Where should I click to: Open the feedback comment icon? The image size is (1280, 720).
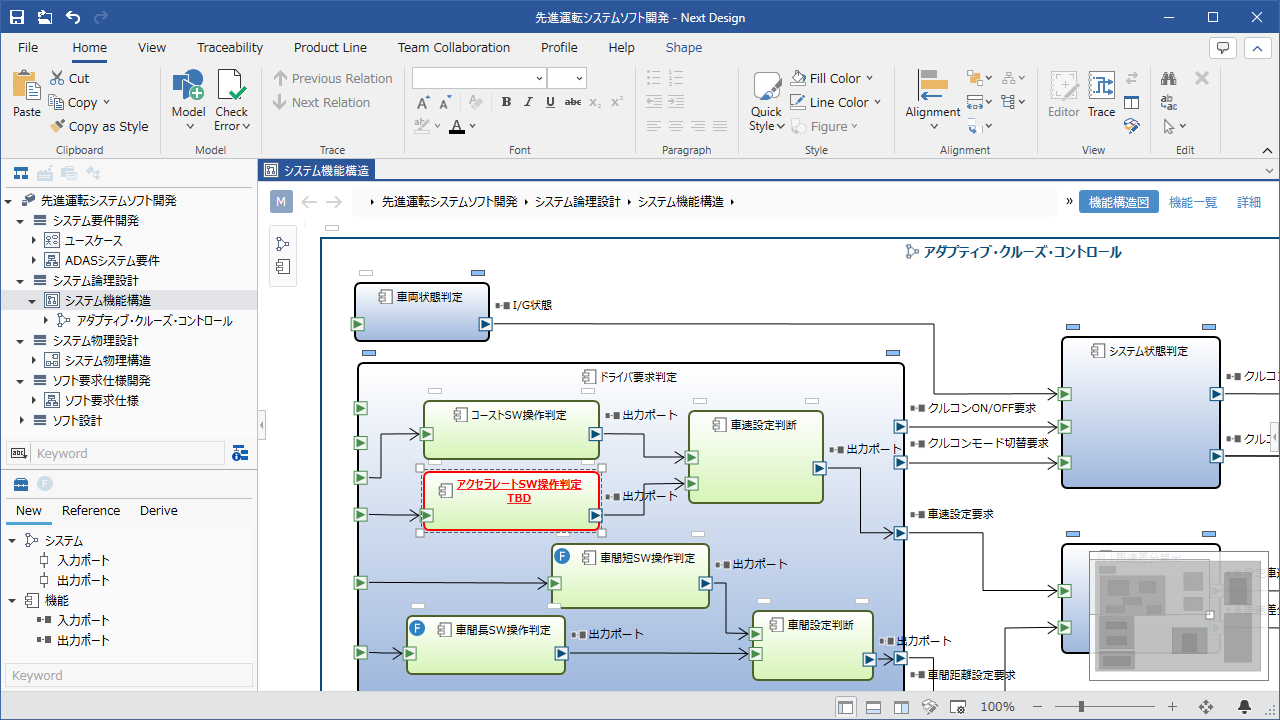tap(1222, 48)
